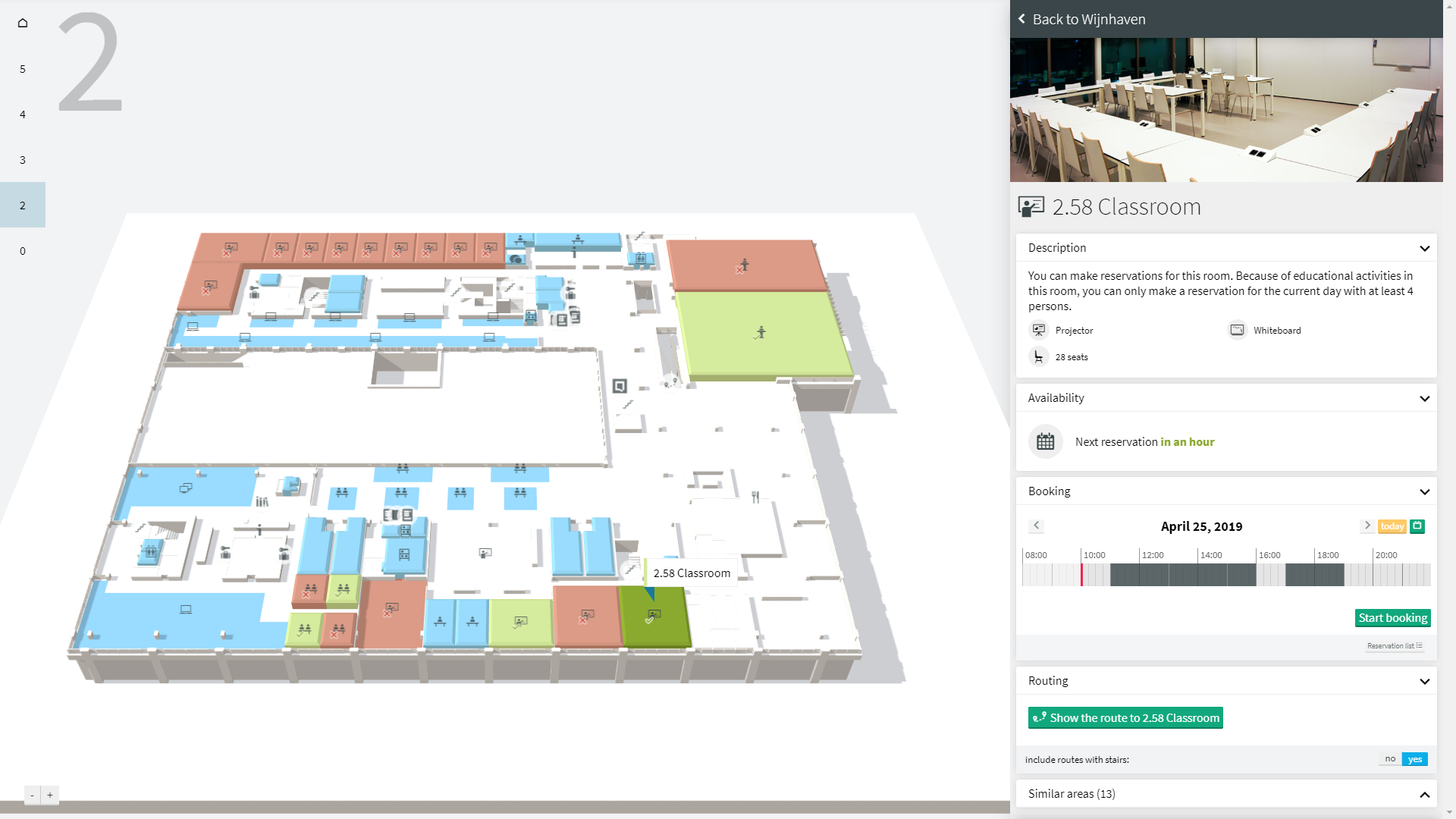Click the today button in booking
This screenshot has height=819, width=1456.
coord(1392,526)
